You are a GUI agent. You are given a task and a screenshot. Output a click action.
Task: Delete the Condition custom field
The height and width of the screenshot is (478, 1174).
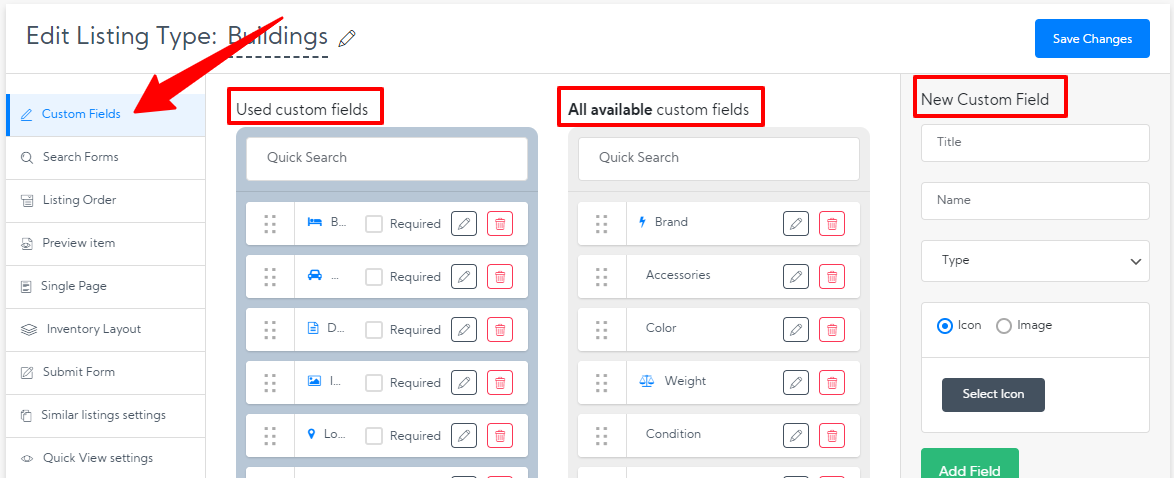click(x=831, y=435)
